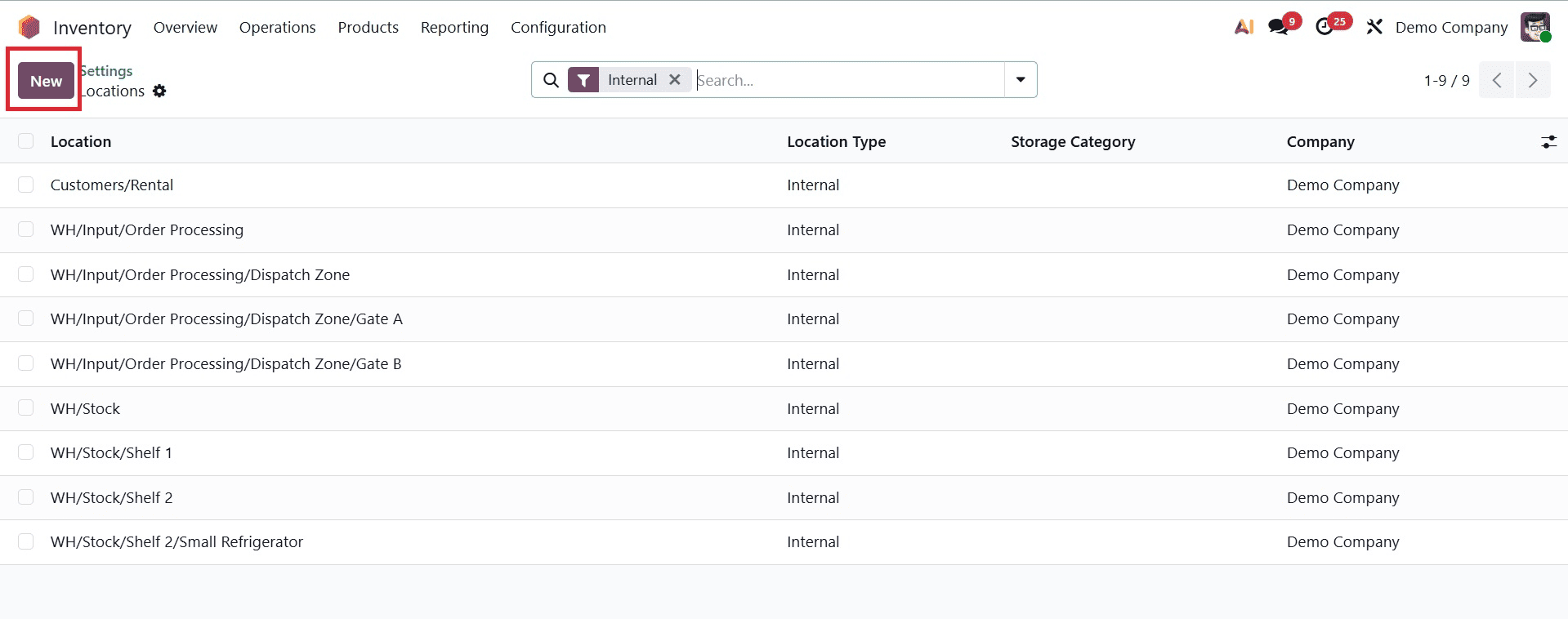Check the WH/Stock/Shelf 2 row checkbox
The height and width of the screenshot is (619, 1568).
pos(26,497)
